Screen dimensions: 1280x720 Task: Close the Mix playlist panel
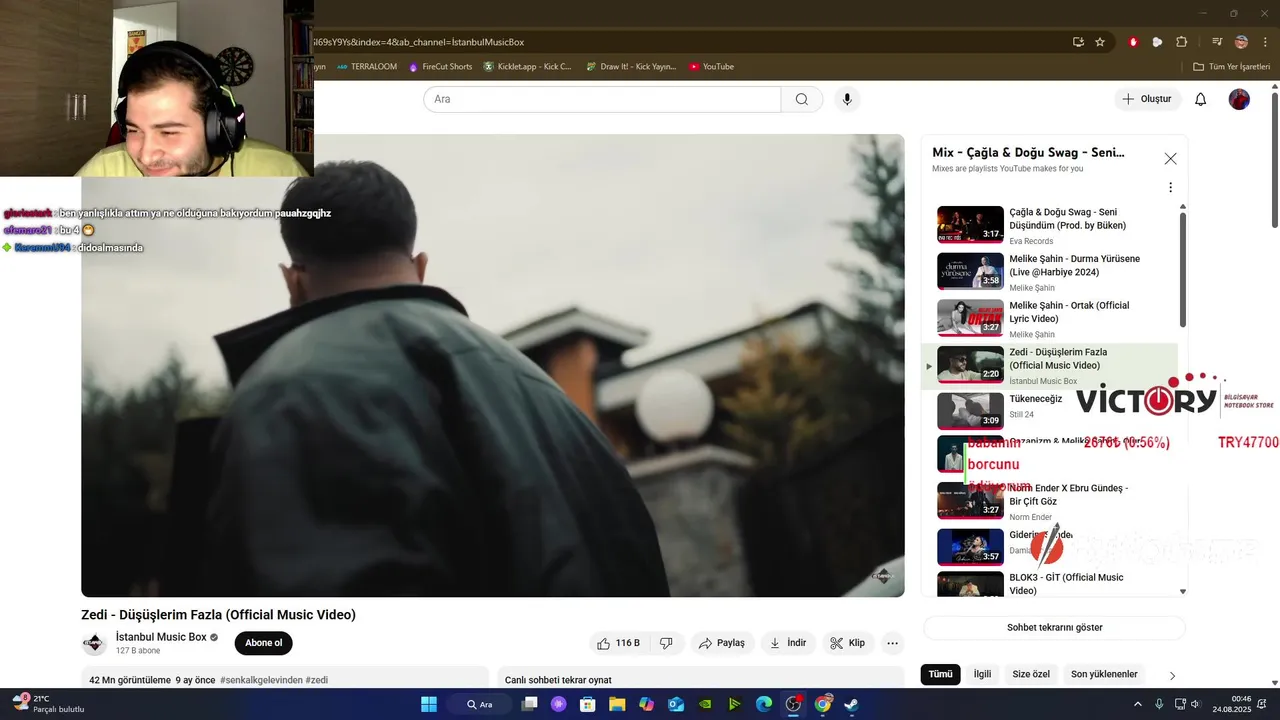tap(1170, 158)
